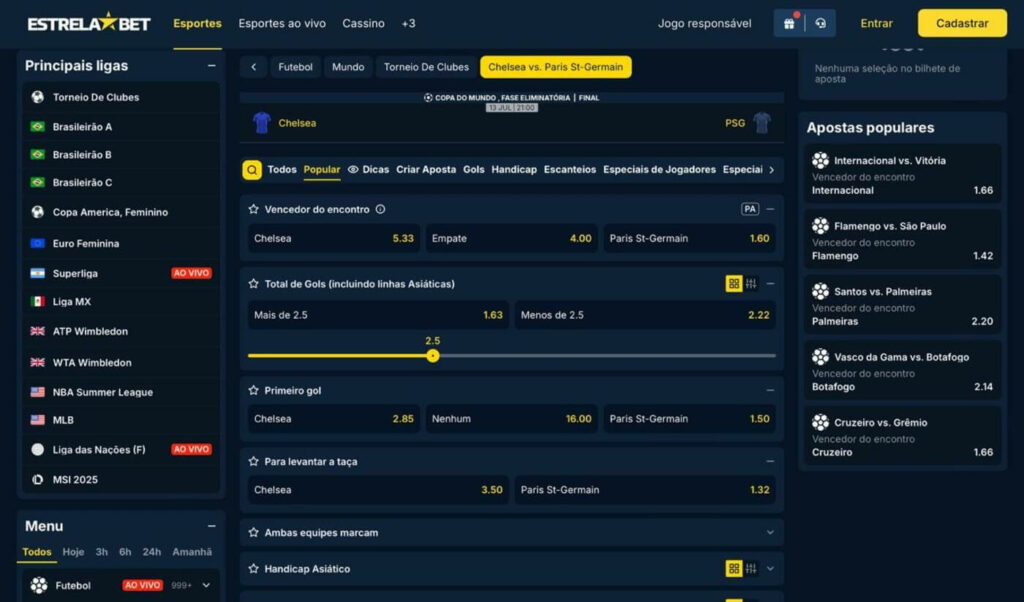
Task: Click Torneio De Clubes soccer ball icon
Action: click(38, 97)
